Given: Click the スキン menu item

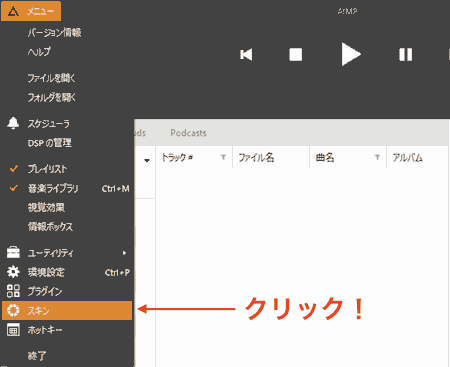Looking at the screenshot, I should pos(67,310).
